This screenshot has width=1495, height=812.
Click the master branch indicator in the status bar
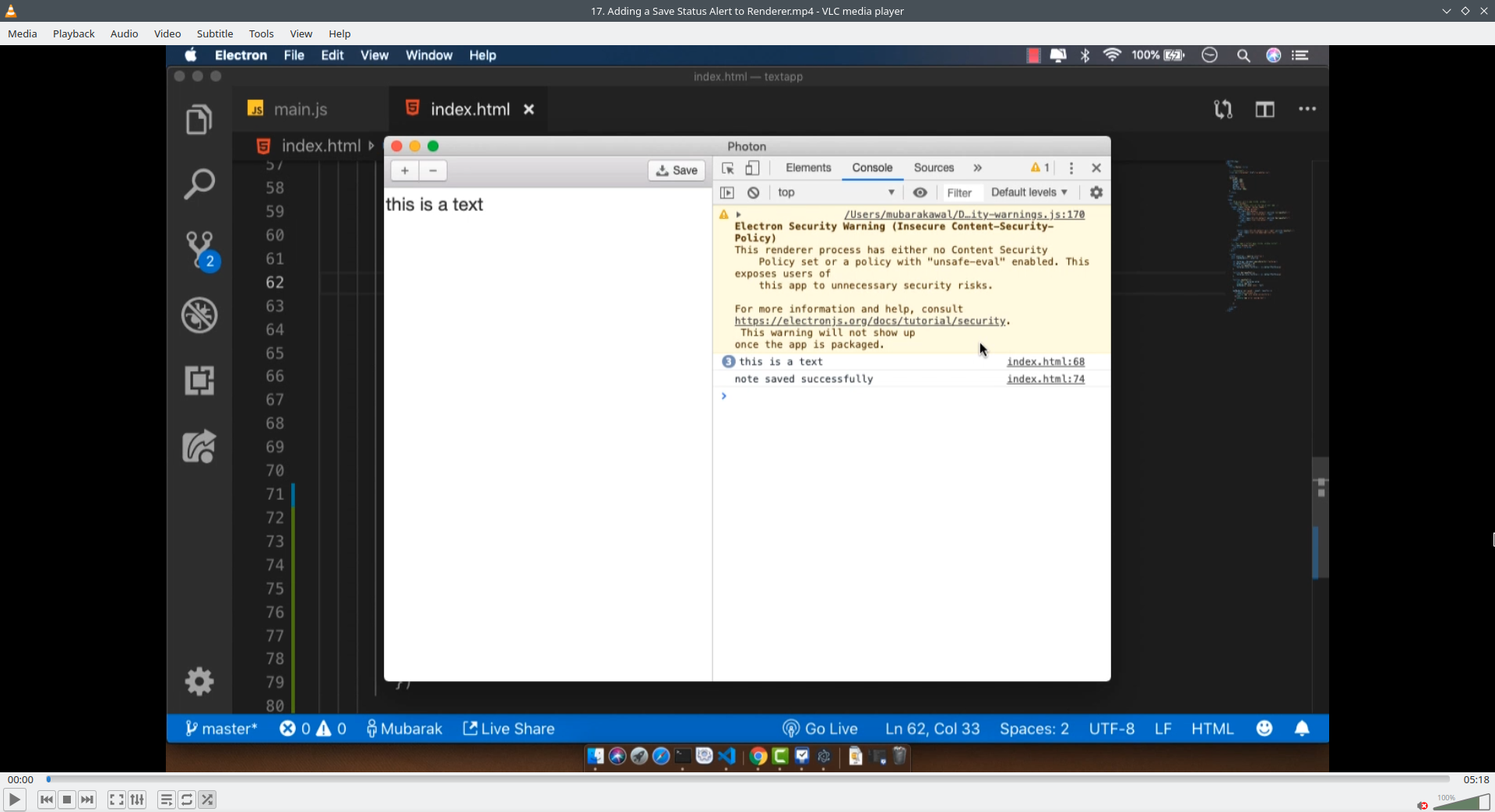click(221, 729)
